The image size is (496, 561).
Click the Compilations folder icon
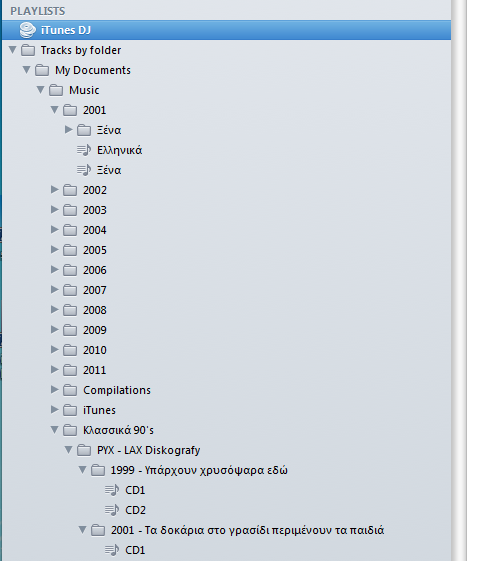pyautogui.click(x=70, y=390)
